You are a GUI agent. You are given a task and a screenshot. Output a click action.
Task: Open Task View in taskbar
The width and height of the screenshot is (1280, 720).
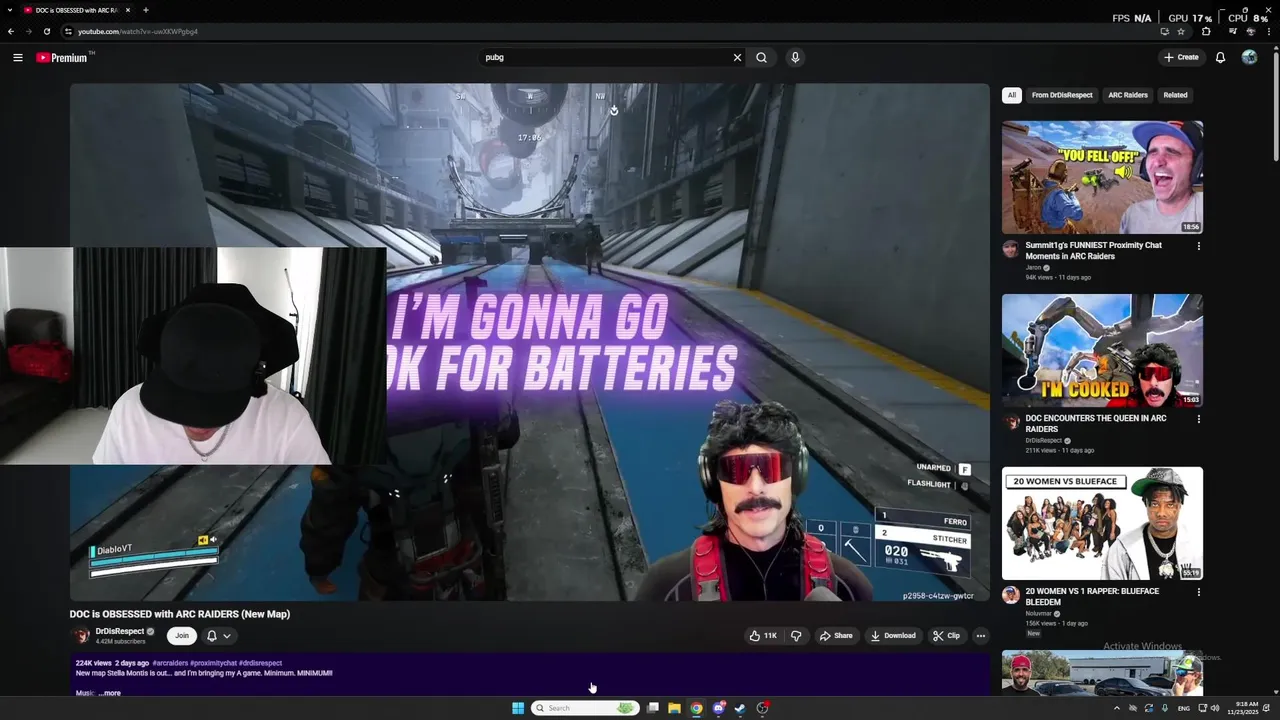coord(652,708)
